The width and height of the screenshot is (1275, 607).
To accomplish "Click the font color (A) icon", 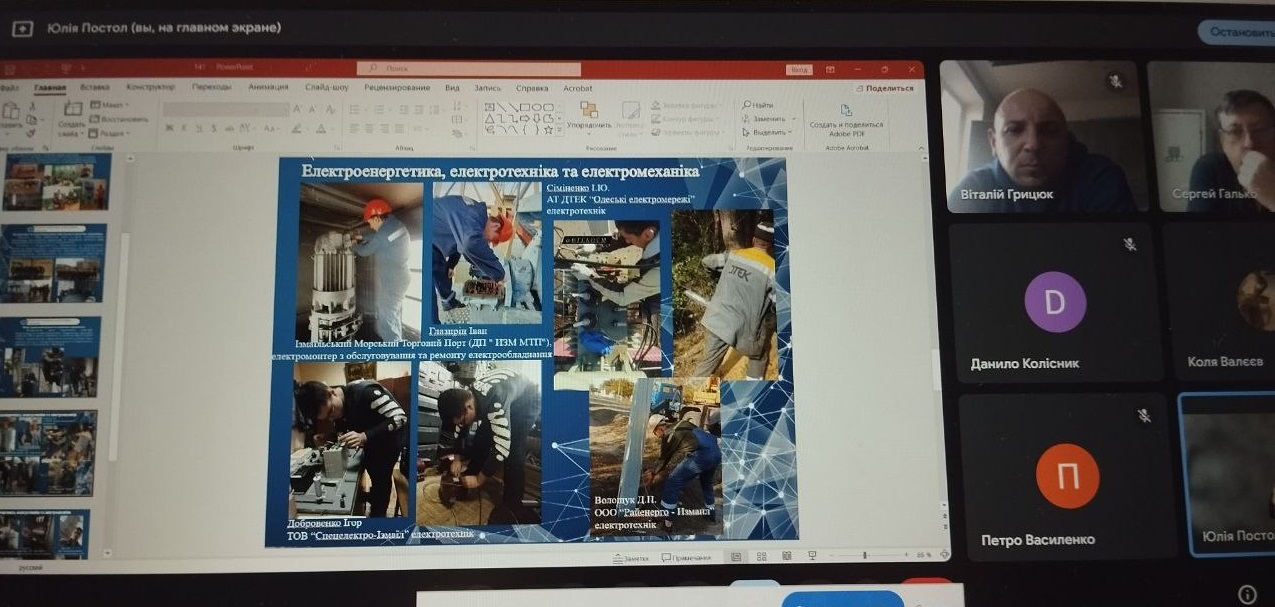I will (322, 128).
